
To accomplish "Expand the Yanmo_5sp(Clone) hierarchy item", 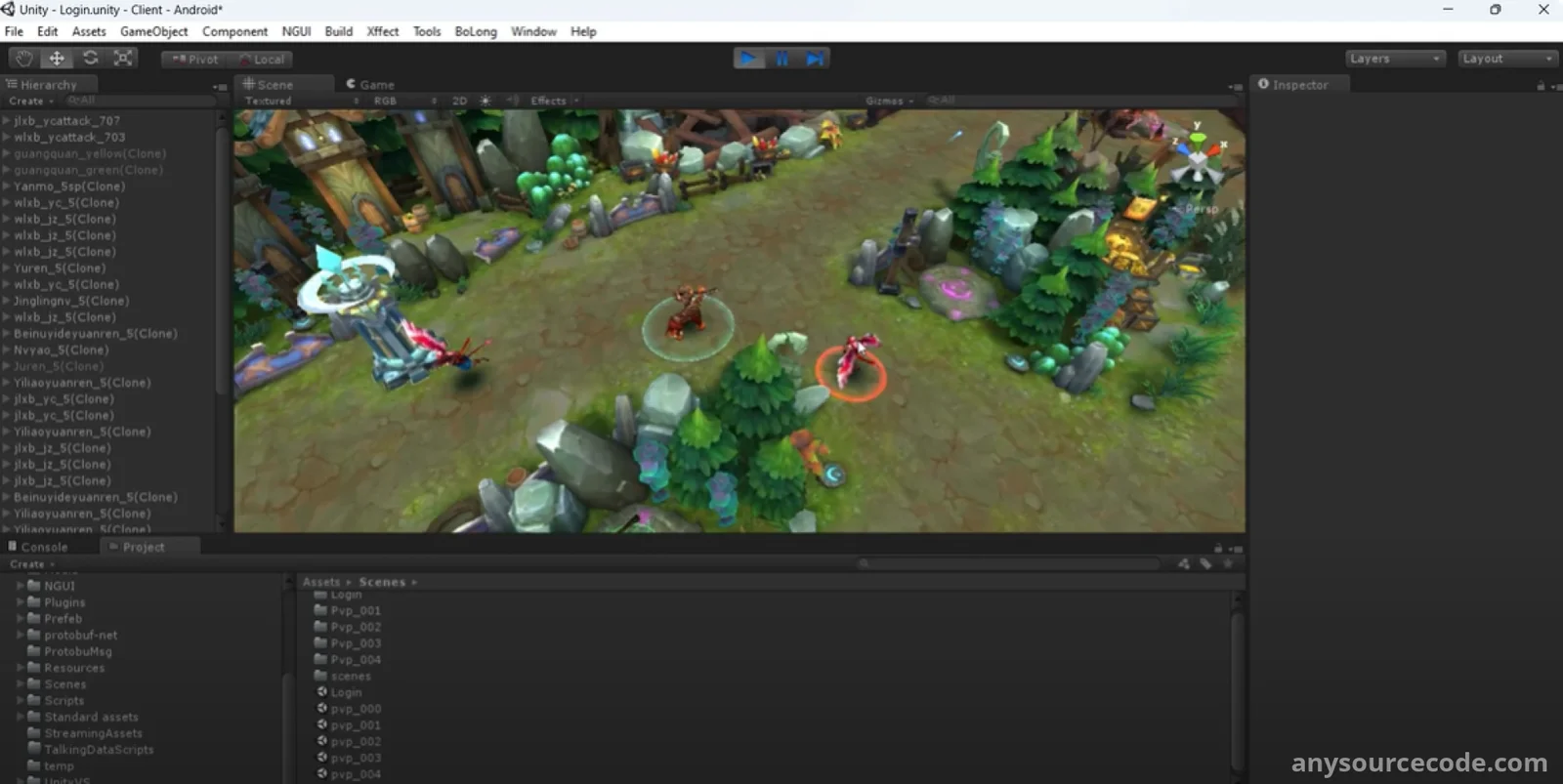I will 7,186.
